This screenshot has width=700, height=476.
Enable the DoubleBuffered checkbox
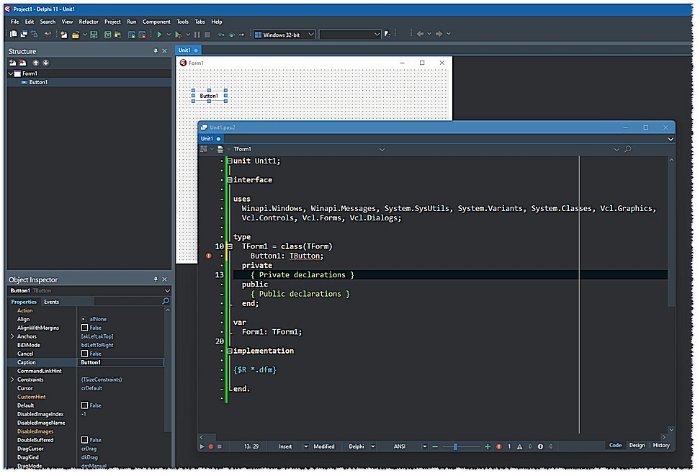(x=85, y=440)
